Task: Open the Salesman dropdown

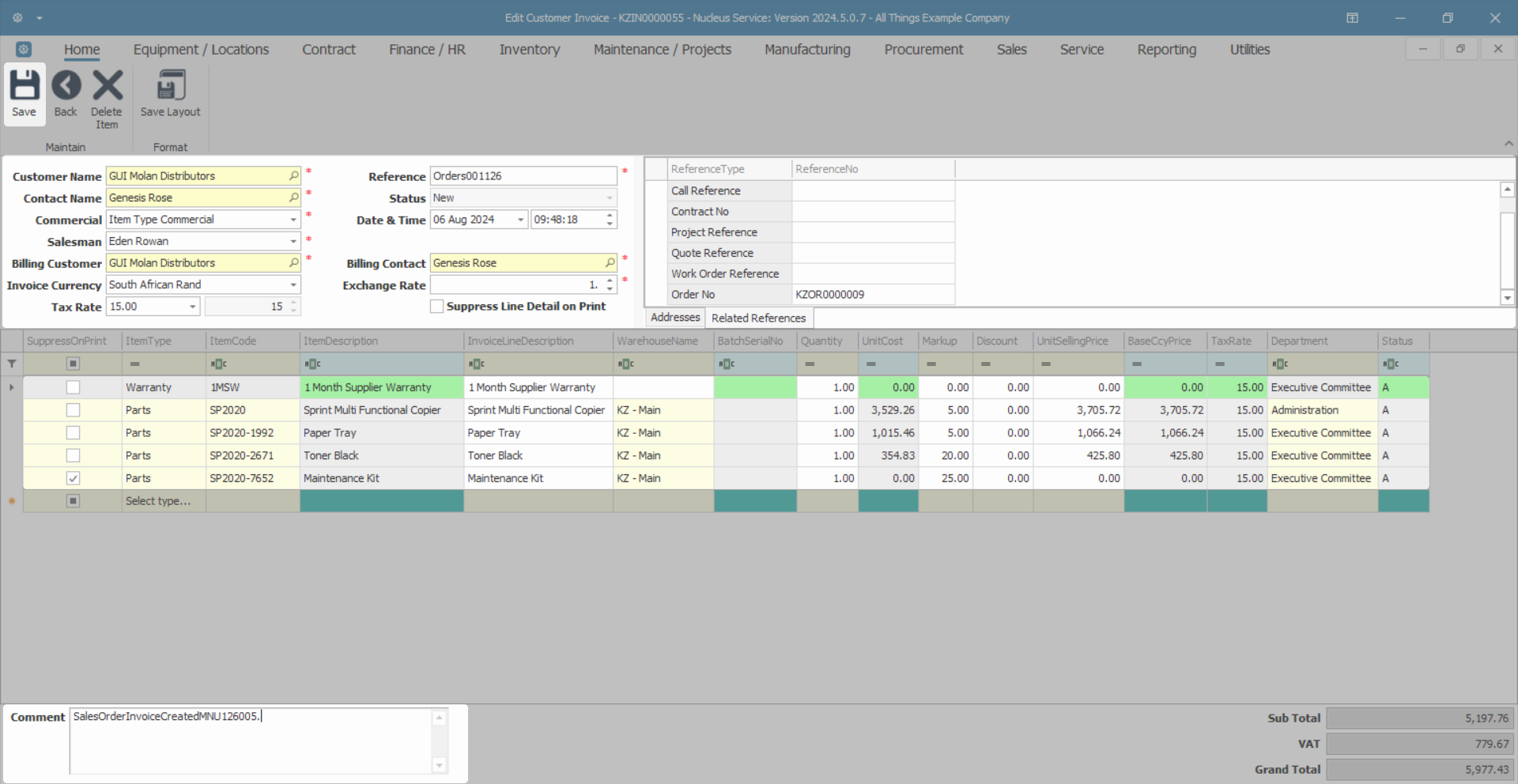Action: click(x=293, y=242)
